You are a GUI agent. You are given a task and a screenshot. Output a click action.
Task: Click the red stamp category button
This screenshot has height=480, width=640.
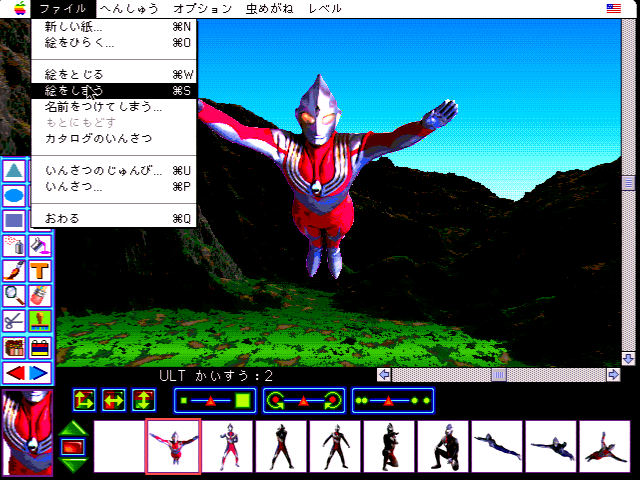73,447
